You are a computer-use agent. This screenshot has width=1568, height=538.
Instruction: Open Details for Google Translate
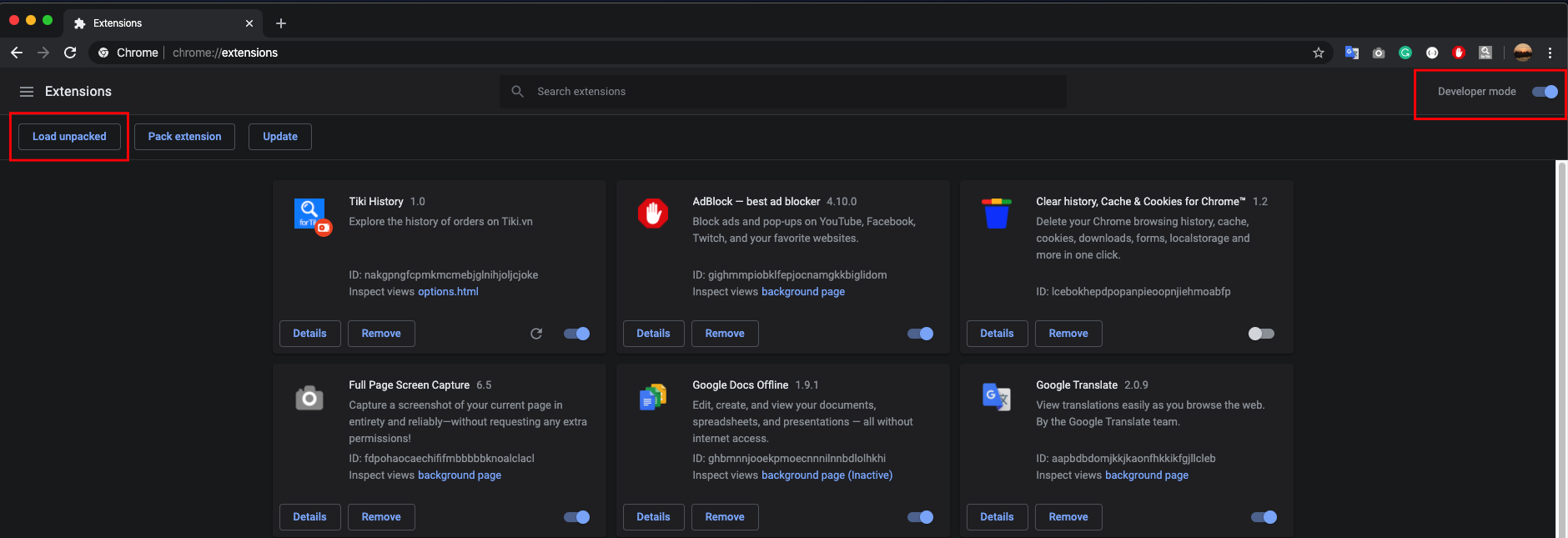(997, 517)
